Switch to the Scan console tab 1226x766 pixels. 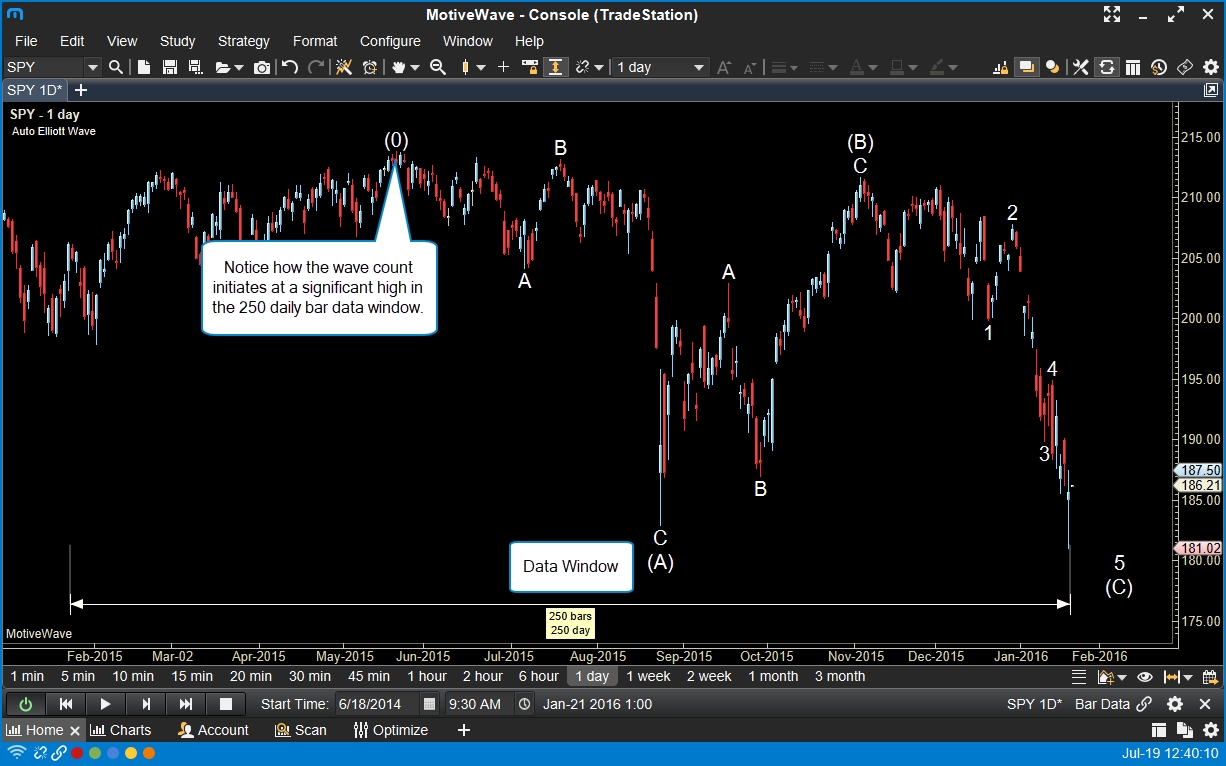tap(300, 730)
